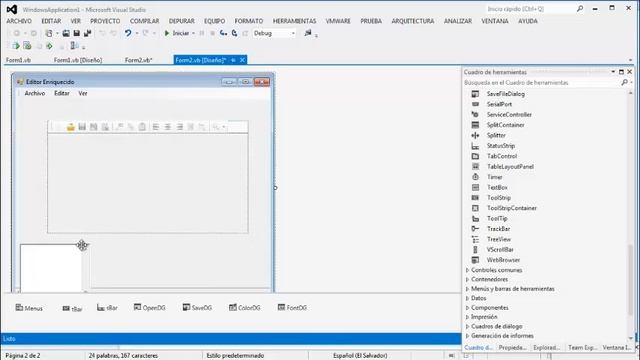The width and height of the screenshot is (640, 360).
Task: Click the paste clipboard icon in form toolstrip
Action: pos(142,127)
